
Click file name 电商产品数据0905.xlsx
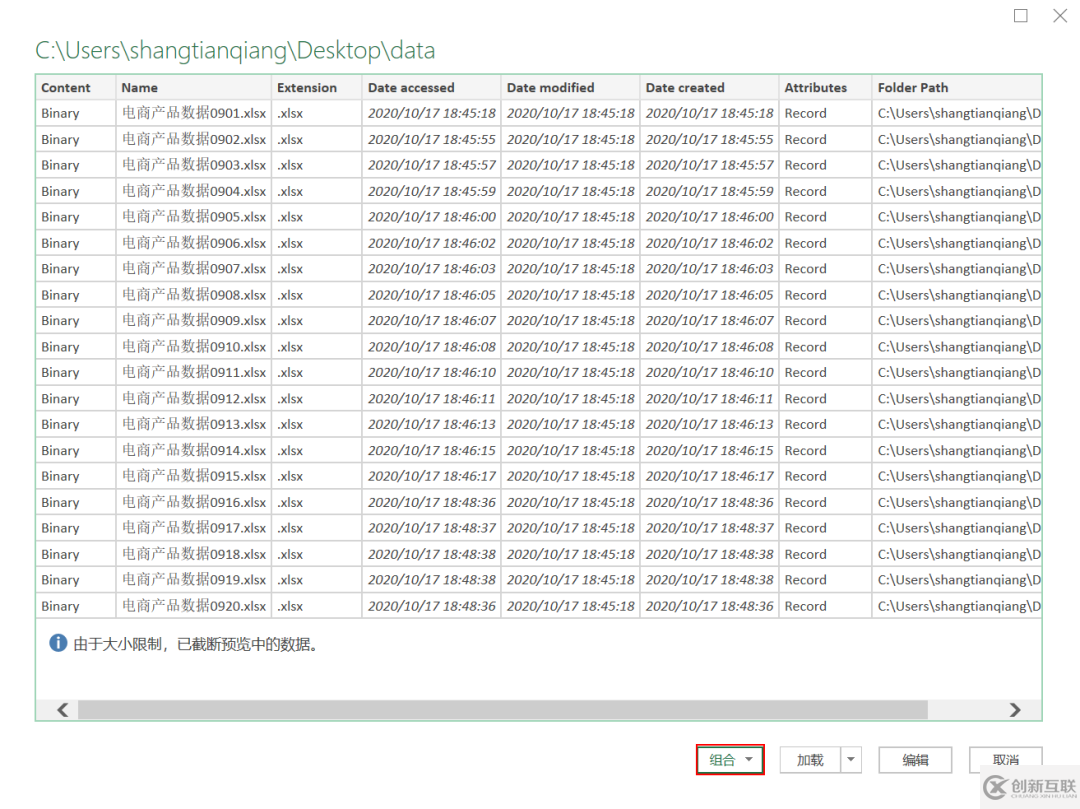194,217
